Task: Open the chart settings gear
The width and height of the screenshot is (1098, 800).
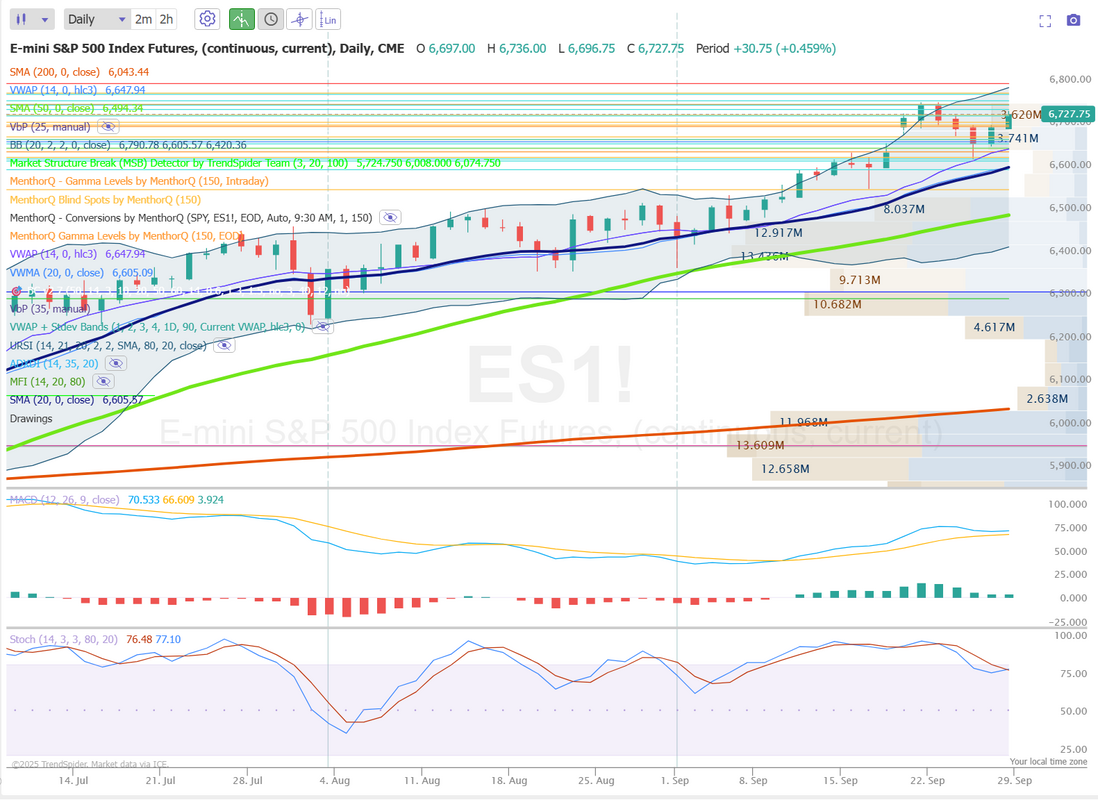Action: click(x=207, y=19)
